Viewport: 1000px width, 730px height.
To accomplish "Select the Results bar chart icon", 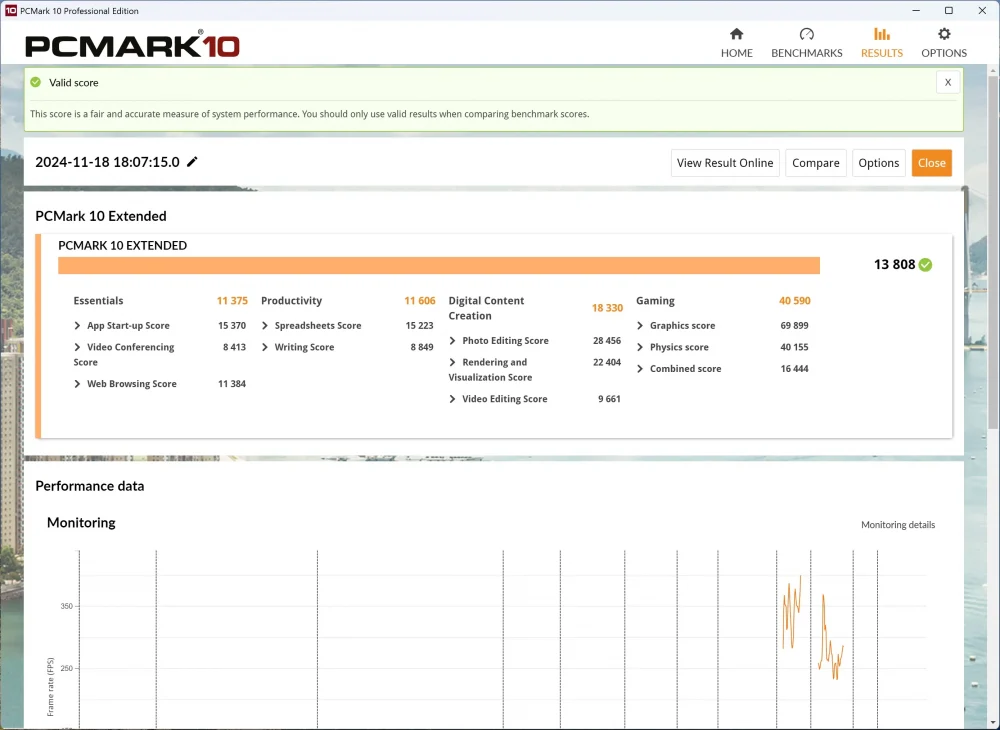I will point(881,34).
